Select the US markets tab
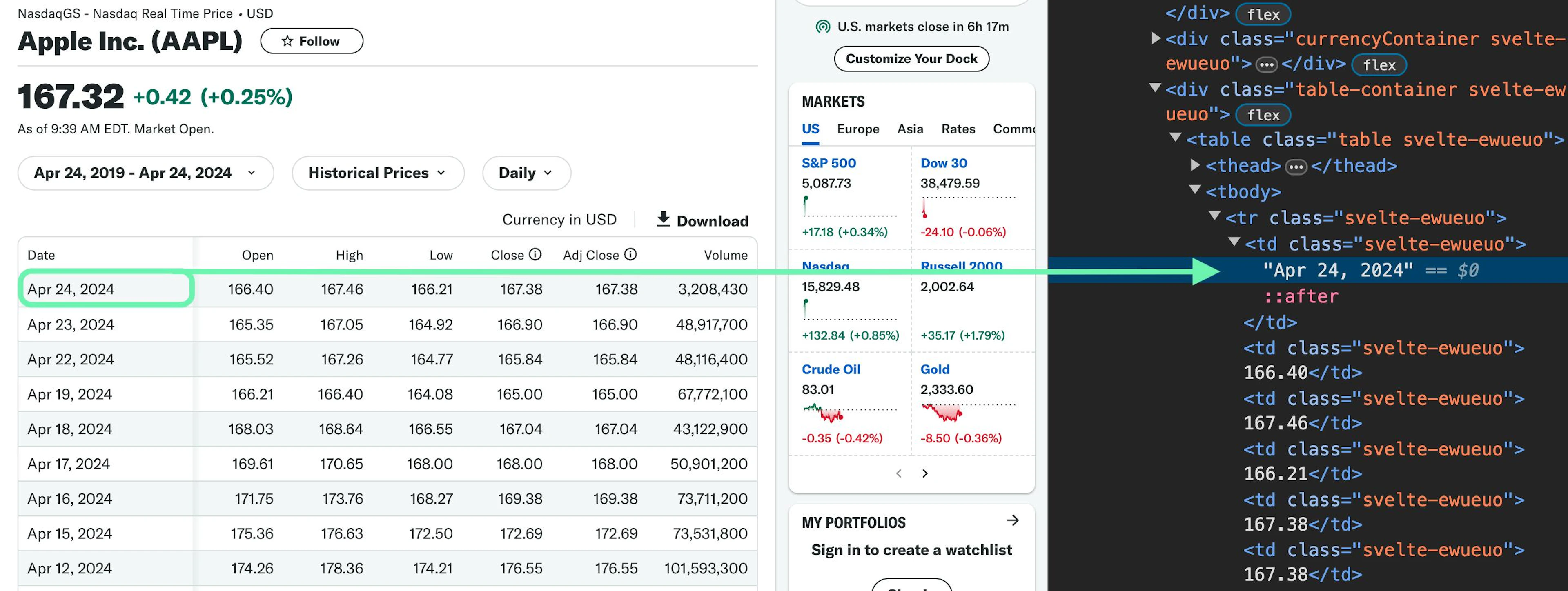This screenshot has width=1568, height=591. (810, 129)
